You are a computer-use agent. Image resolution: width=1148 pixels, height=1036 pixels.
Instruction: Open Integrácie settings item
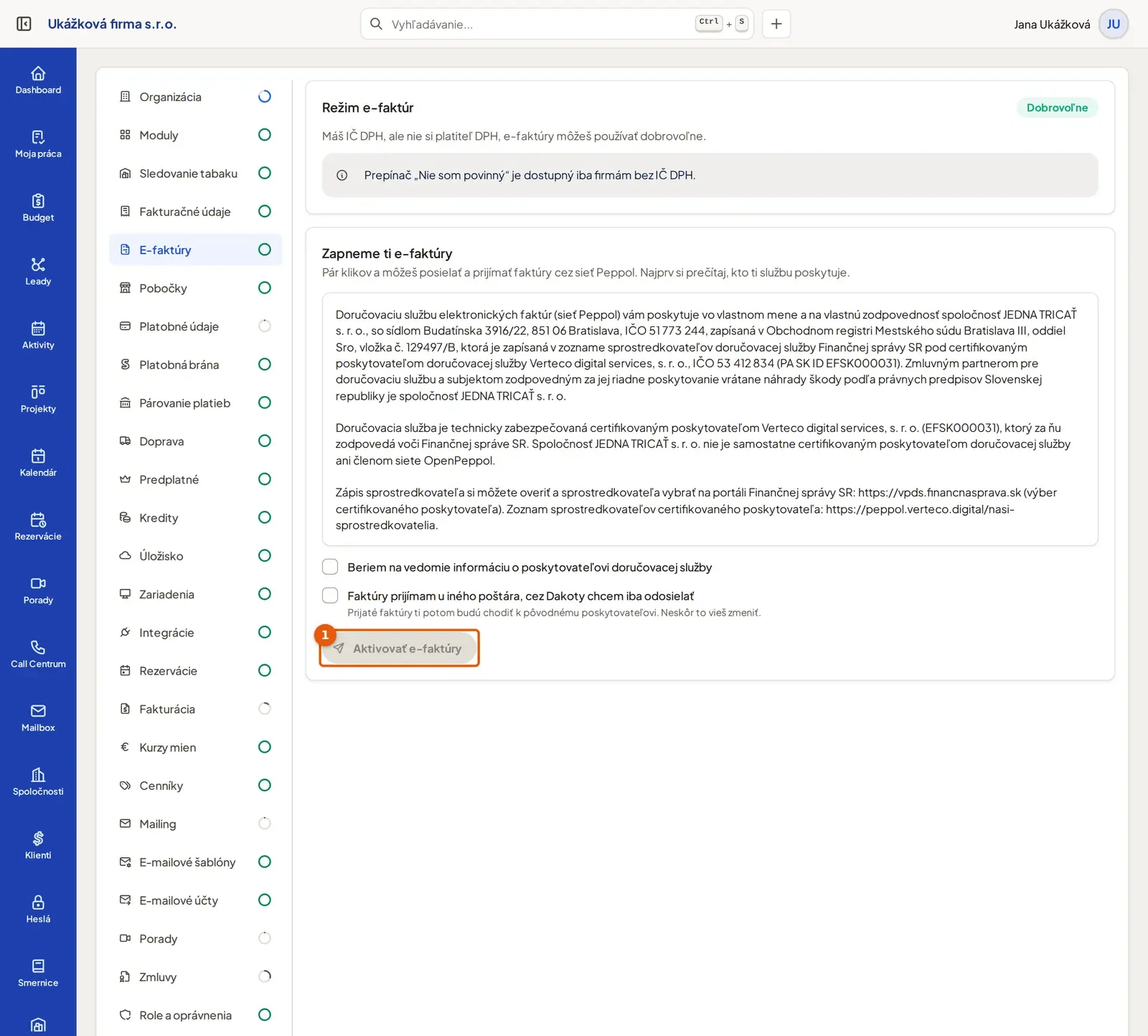tap(195, 632)
